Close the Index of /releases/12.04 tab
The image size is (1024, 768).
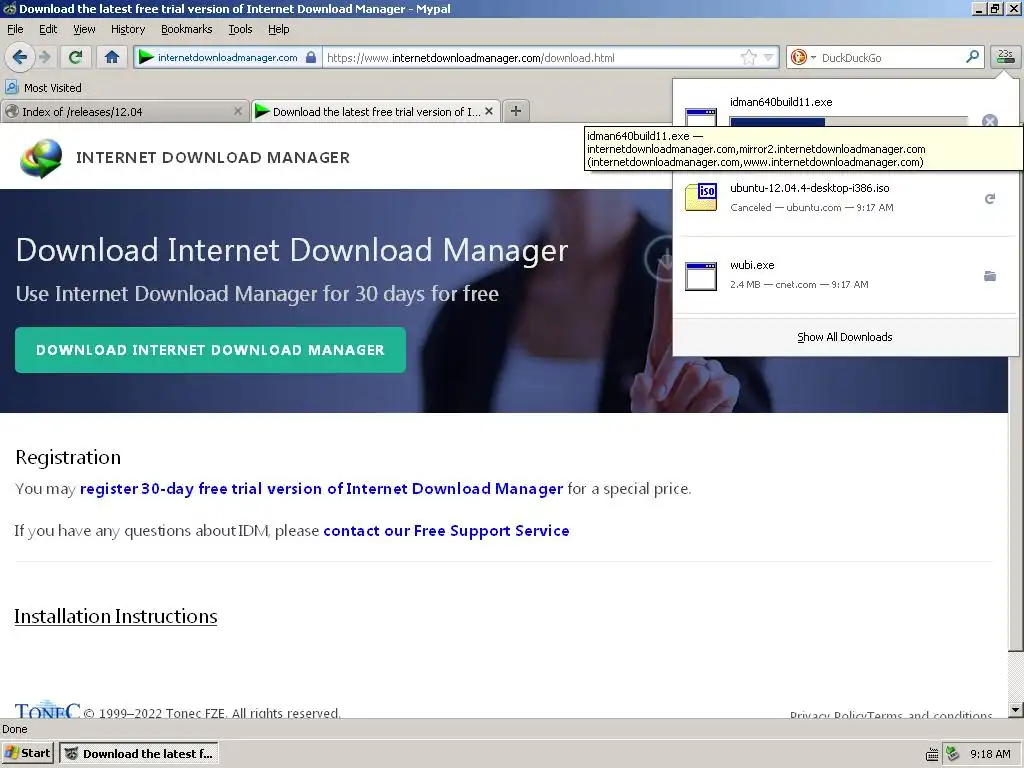(238, 112)
